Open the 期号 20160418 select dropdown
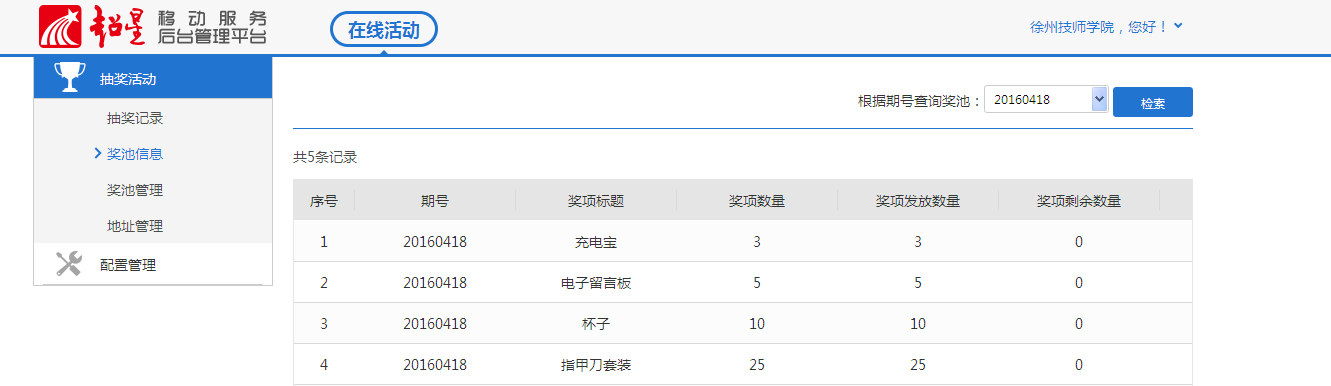The image size is (1331, 386). coord(1046,100)
